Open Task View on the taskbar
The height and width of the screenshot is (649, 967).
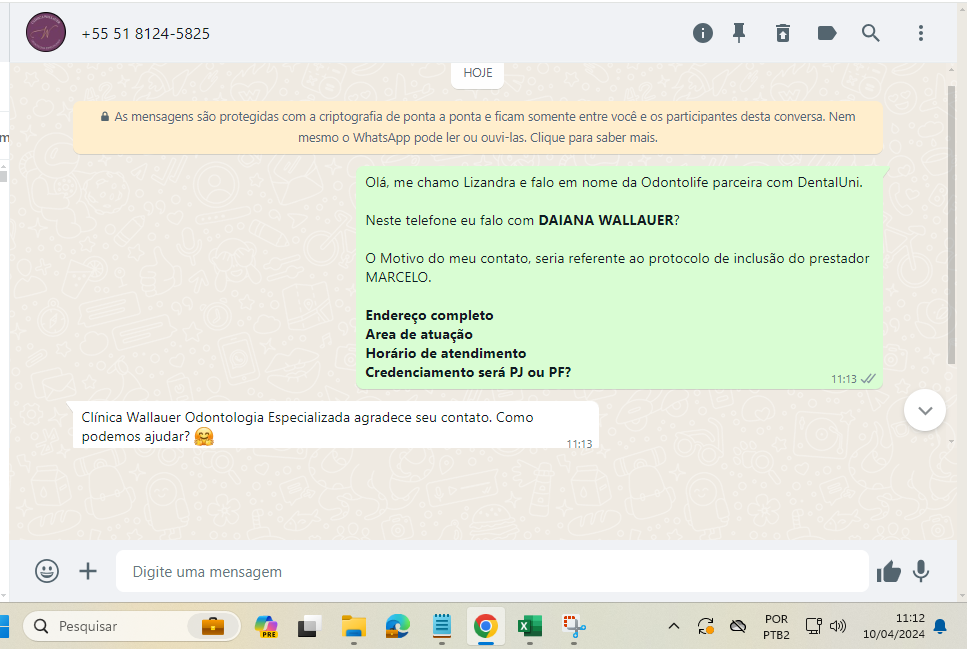309,626
